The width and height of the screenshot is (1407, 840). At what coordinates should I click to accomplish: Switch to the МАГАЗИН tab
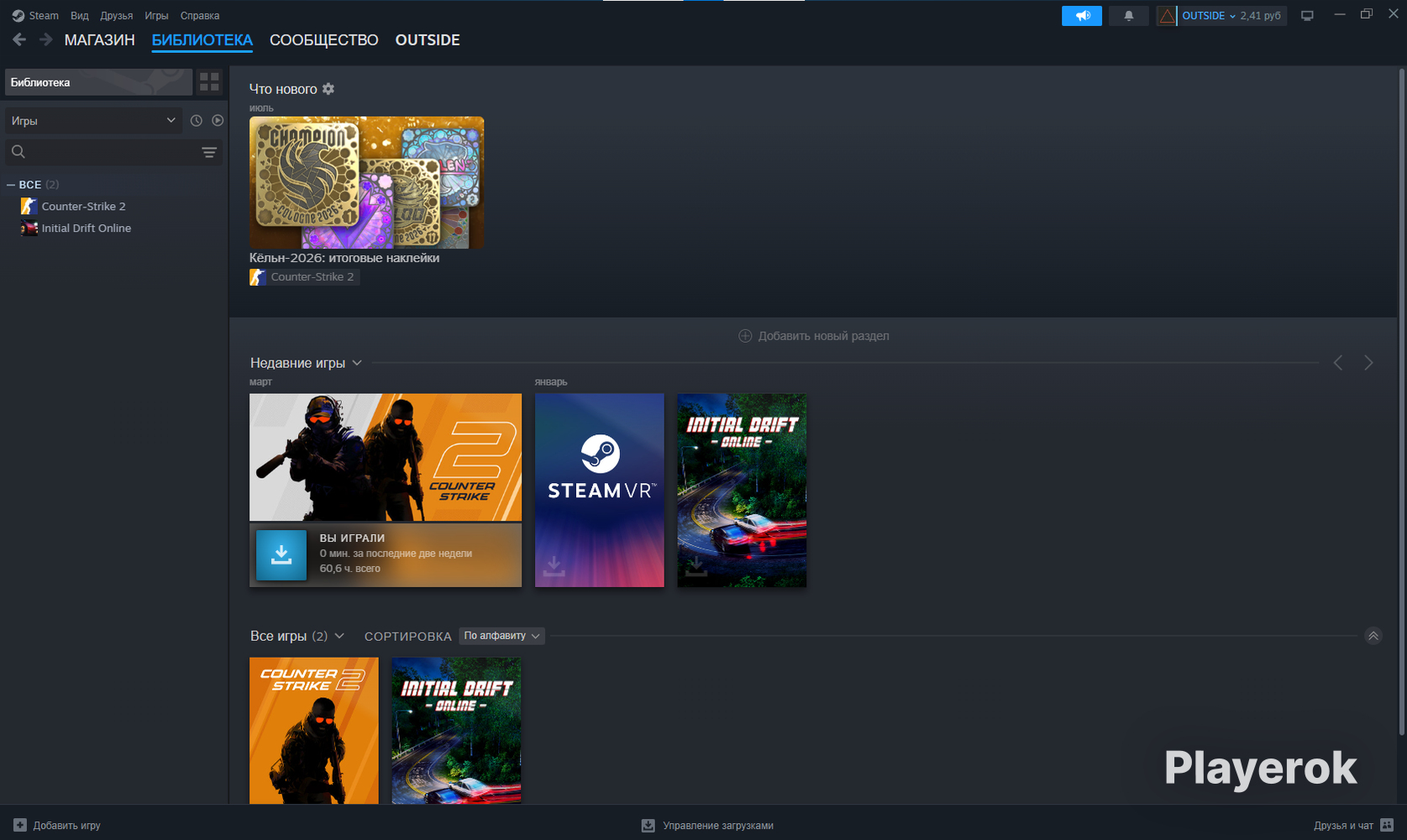tap(100, 40)
